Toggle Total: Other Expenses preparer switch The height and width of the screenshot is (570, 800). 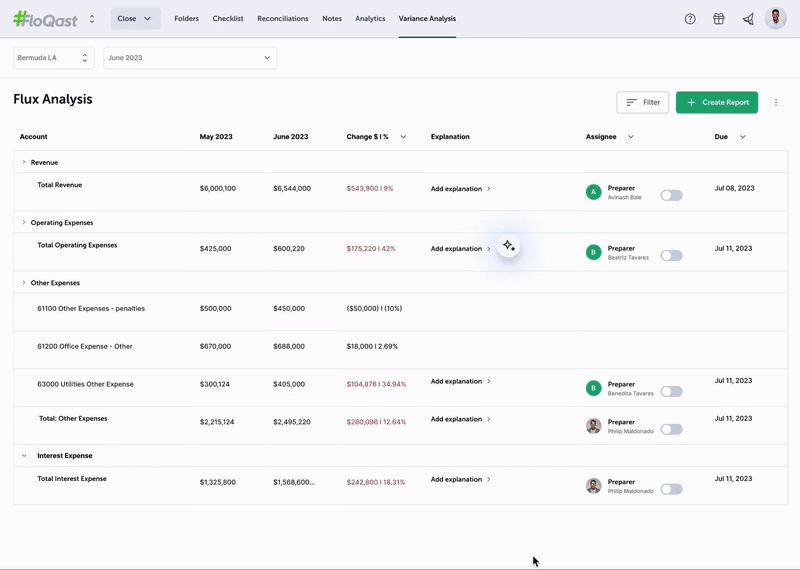pos(671,429)
